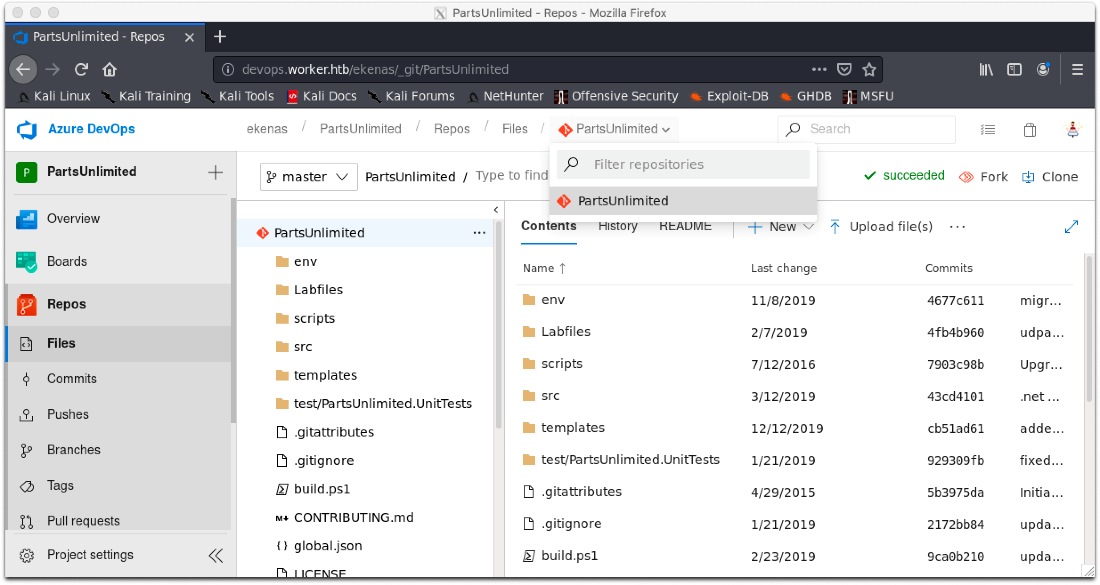Select PartsUnlimited in the repository dropdown list
1100x585 pixels.
[683, 201]
